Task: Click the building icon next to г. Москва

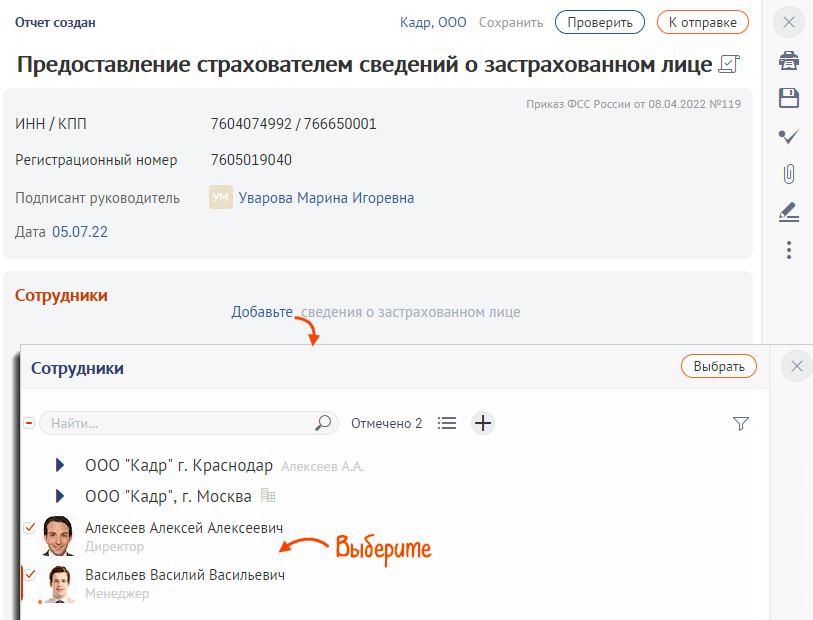Action: (268, 496)
